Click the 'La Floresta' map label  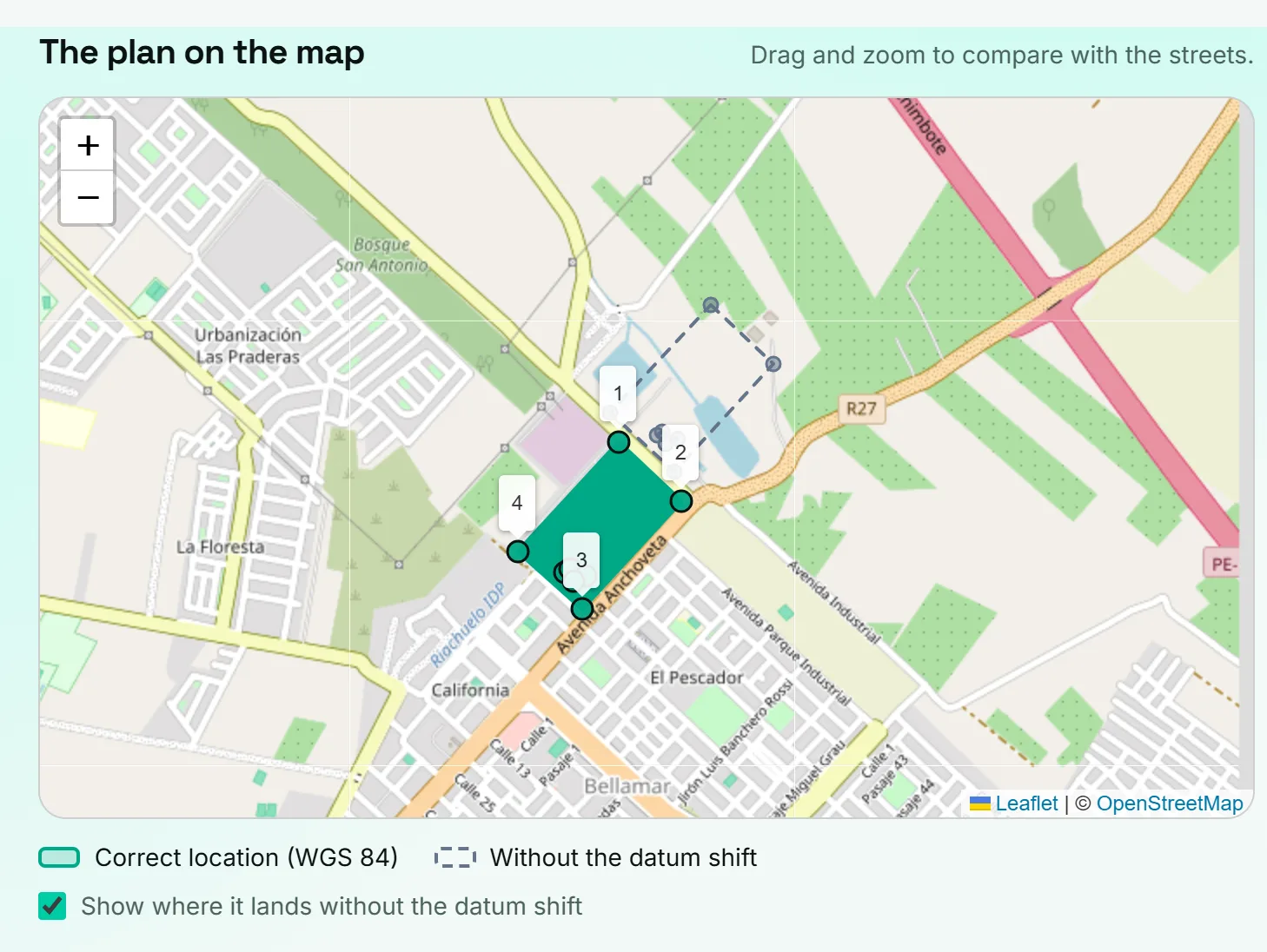pyautogui.click(x=220, y=547)
